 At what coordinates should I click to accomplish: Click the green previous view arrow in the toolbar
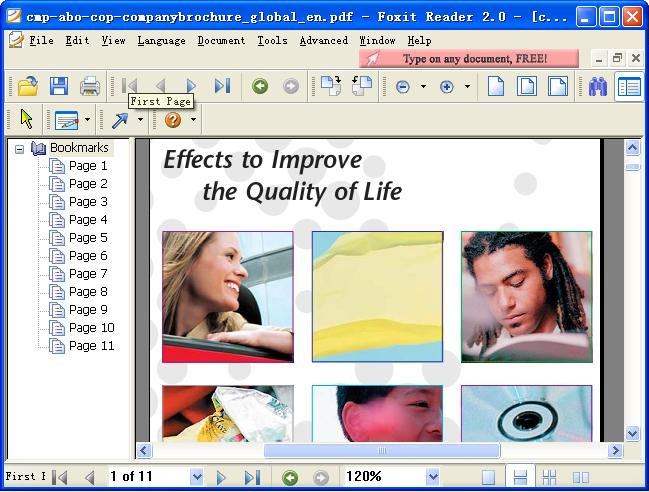260,86
